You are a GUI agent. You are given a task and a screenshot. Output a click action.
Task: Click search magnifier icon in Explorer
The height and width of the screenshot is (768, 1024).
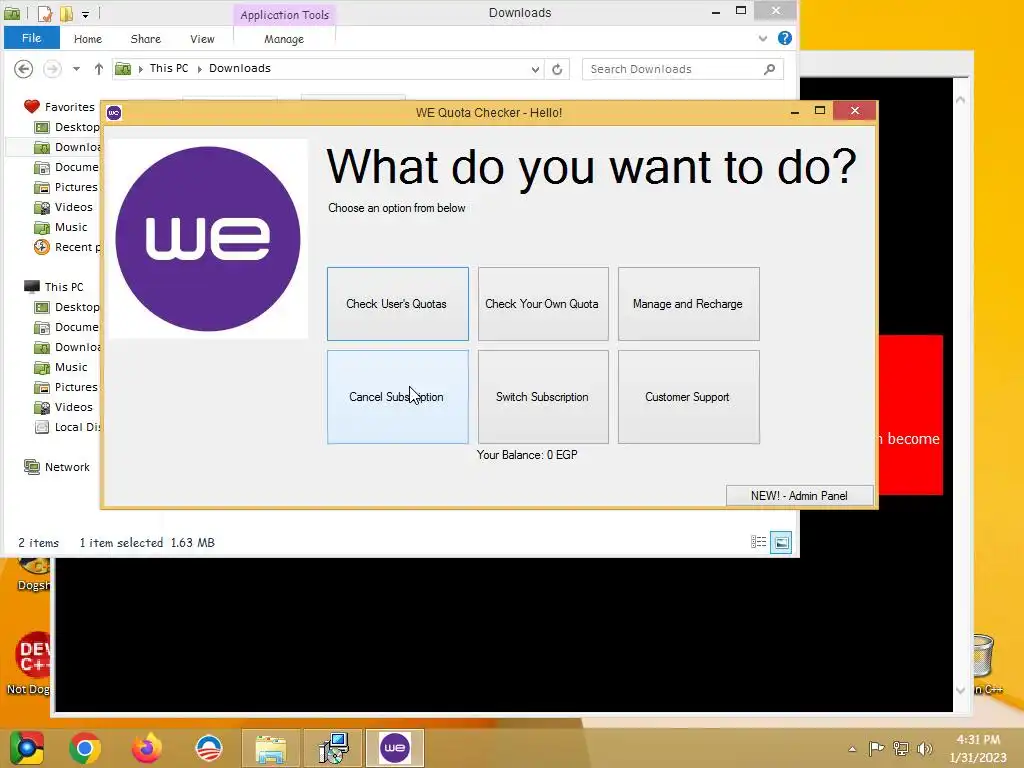(x=770, y=69)
